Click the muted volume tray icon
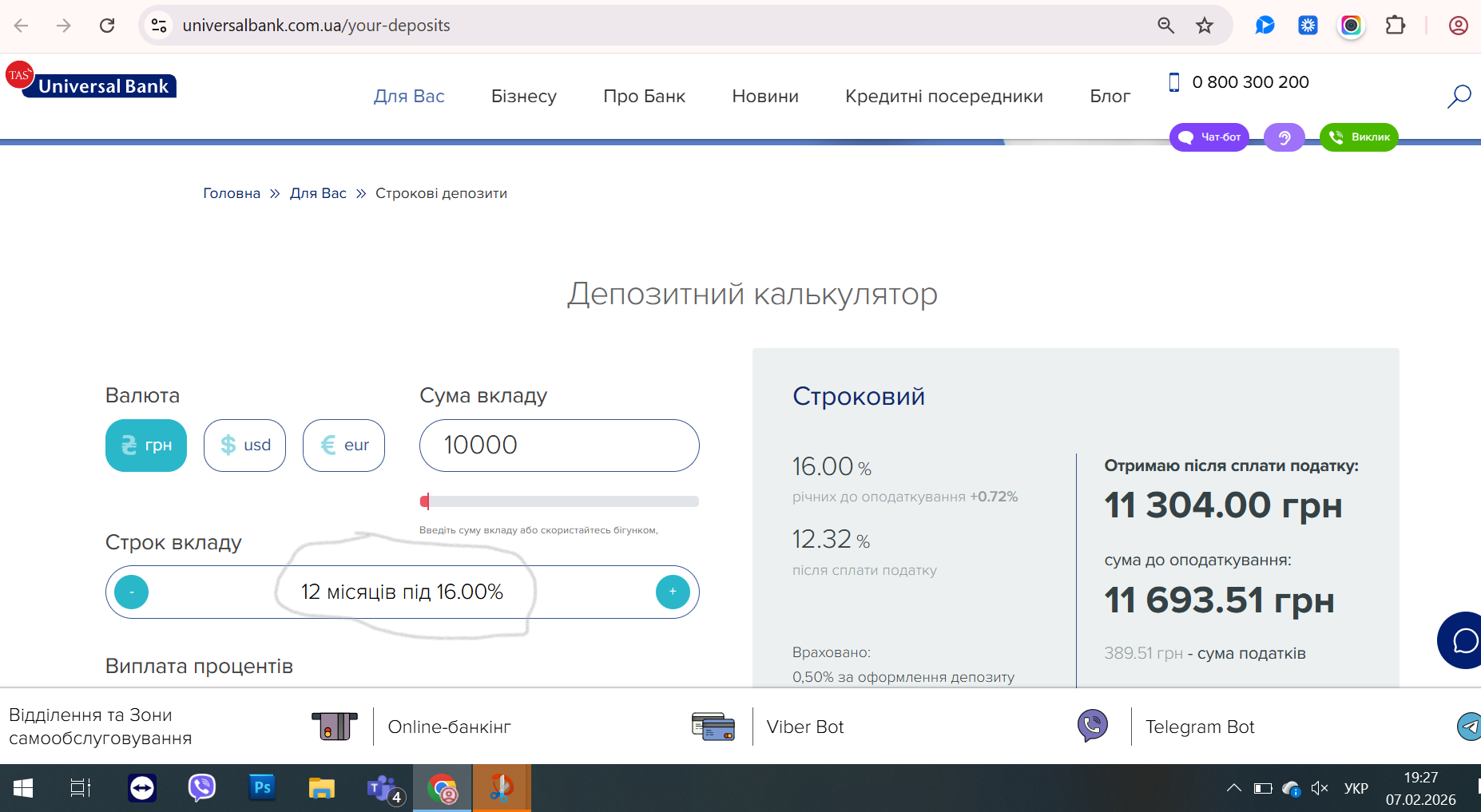Image resolution: width=1481 pixels, height=812 pixels. point(1320,789)
